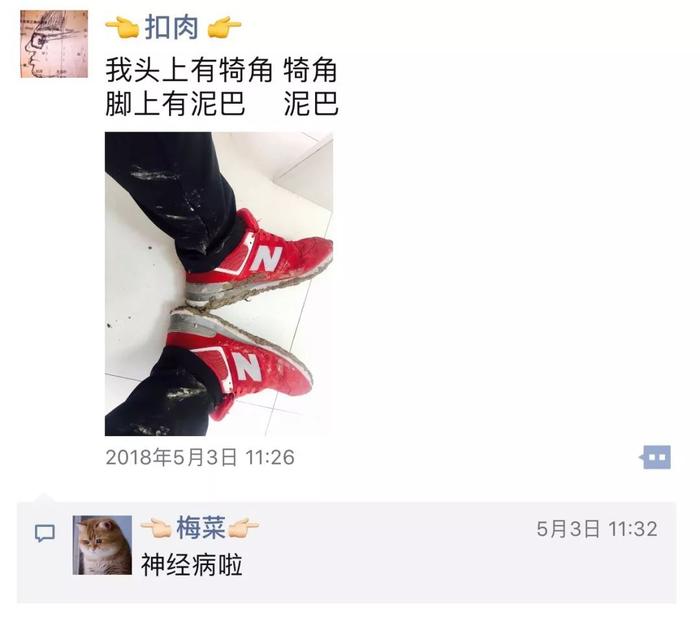The image size is (700, 617).
Task: Tap the 扣肉 username
Action: pyautogui.click(x=171, y=27)
